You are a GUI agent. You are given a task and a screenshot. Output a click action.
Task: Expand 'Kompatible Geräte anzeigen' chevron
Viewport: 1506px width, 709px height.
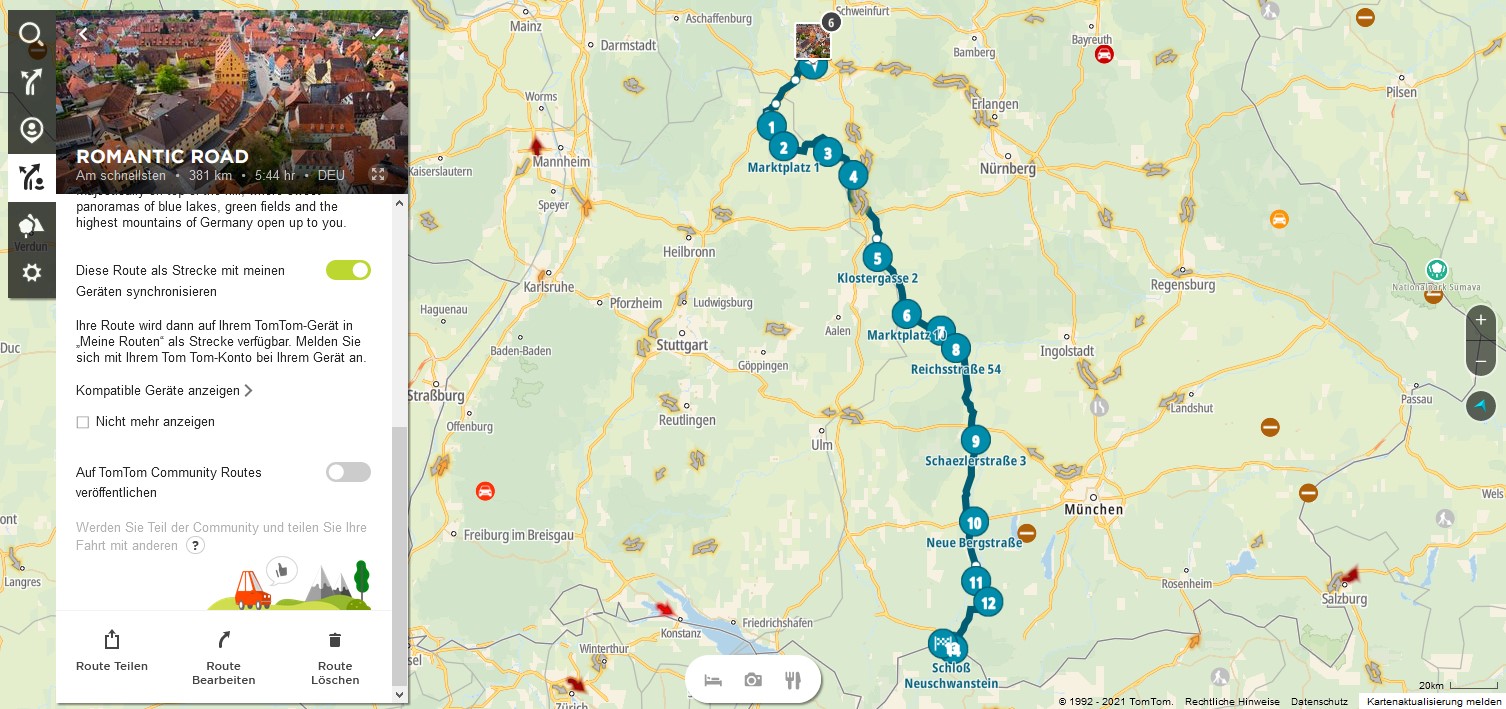[248, 391]
